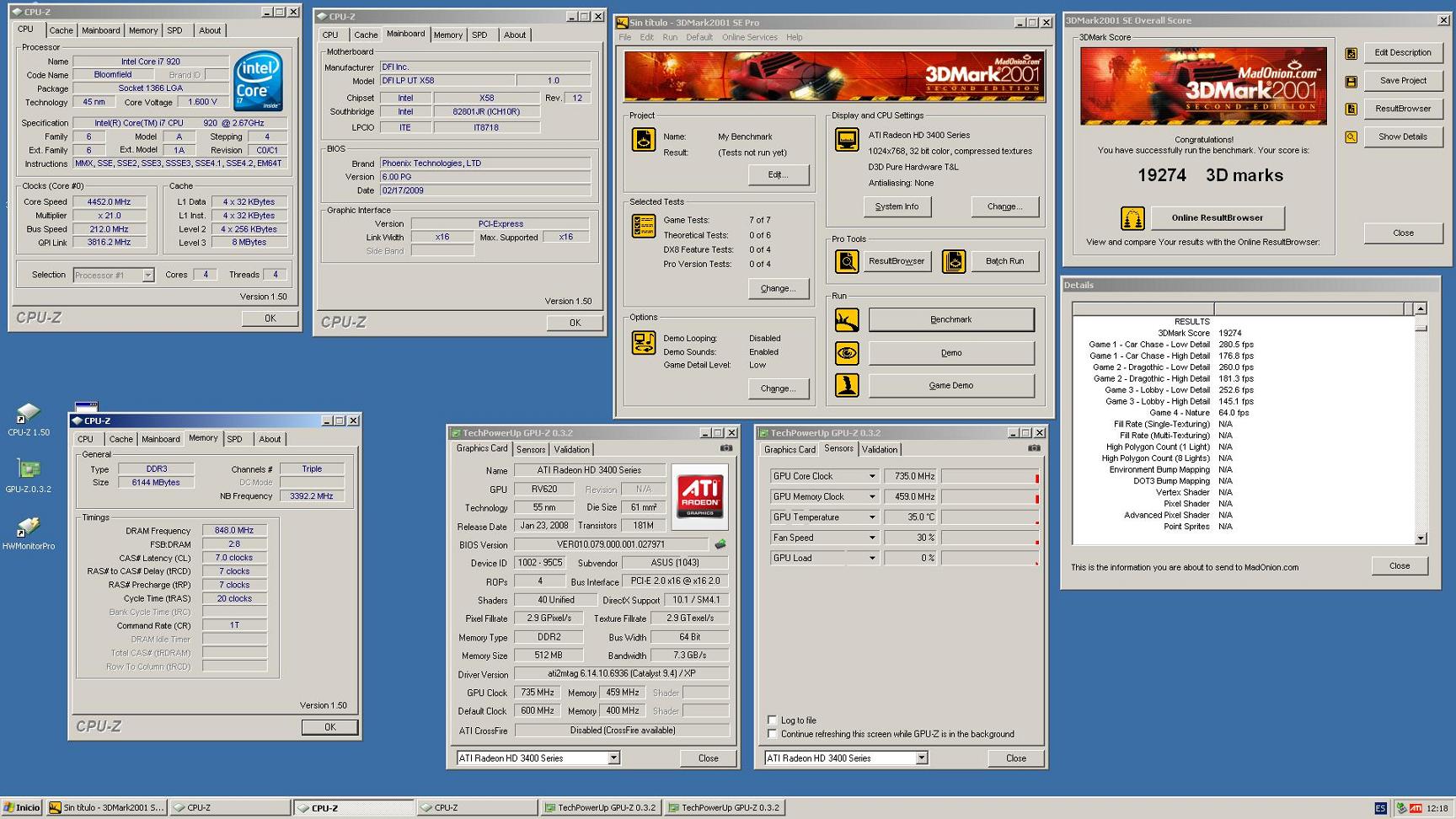The image size is (1456, 819).
Task: Click the Online ResultBrowser button
Action: (1218, 218)
